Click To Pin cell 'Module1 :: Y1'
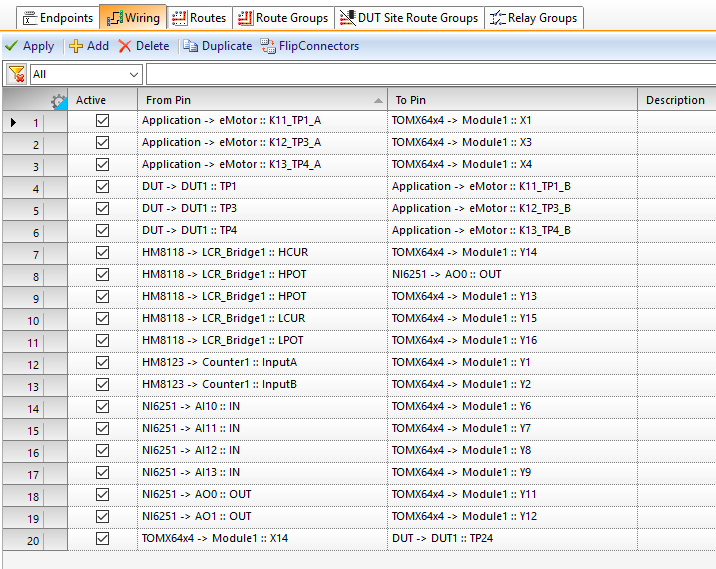 [512, 363]
